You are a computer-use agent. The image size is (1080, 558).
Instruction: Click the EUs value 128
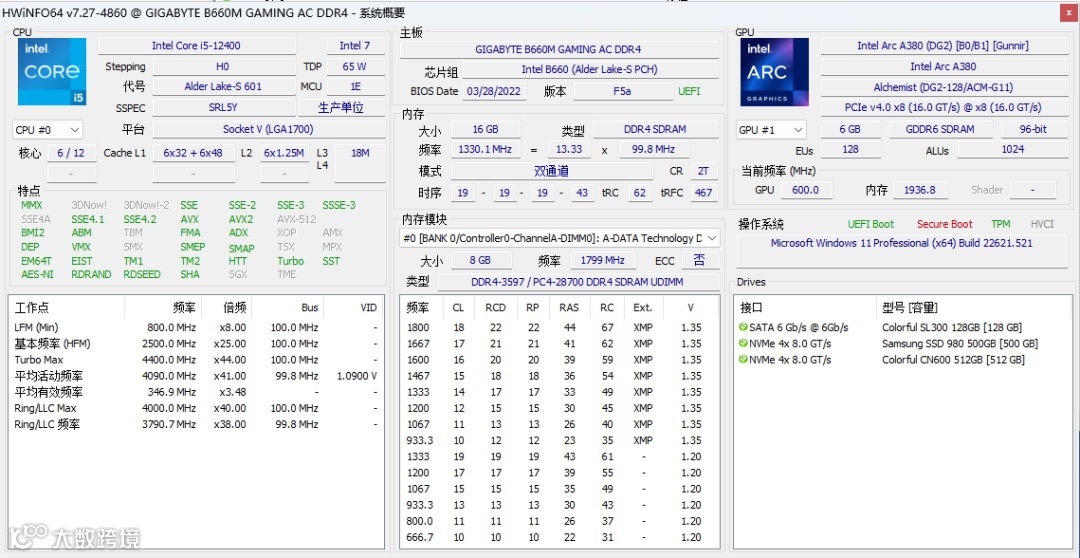point(850,149)
